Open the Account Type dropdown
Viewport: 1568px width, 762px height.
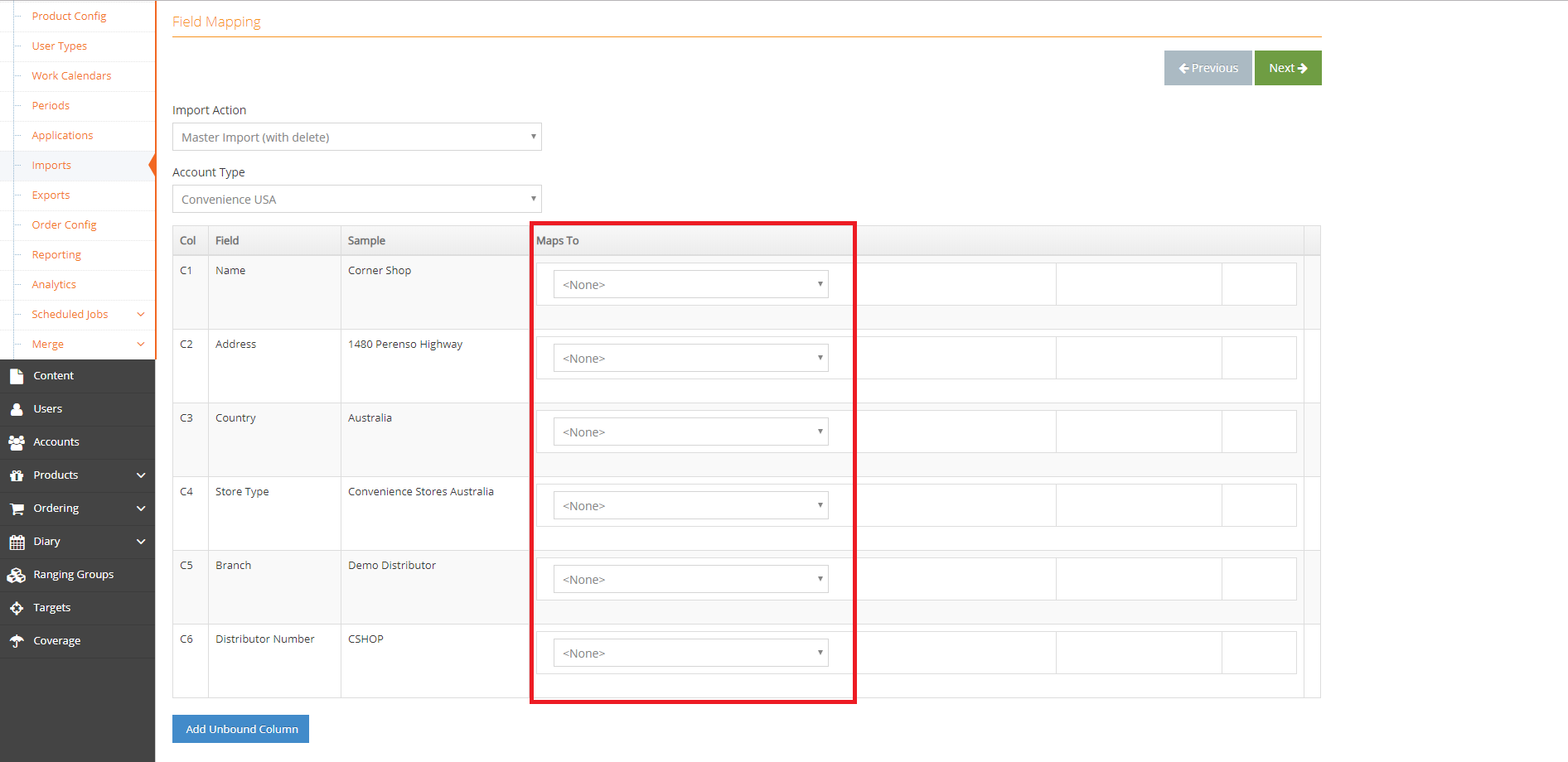(x=357, y=199)
